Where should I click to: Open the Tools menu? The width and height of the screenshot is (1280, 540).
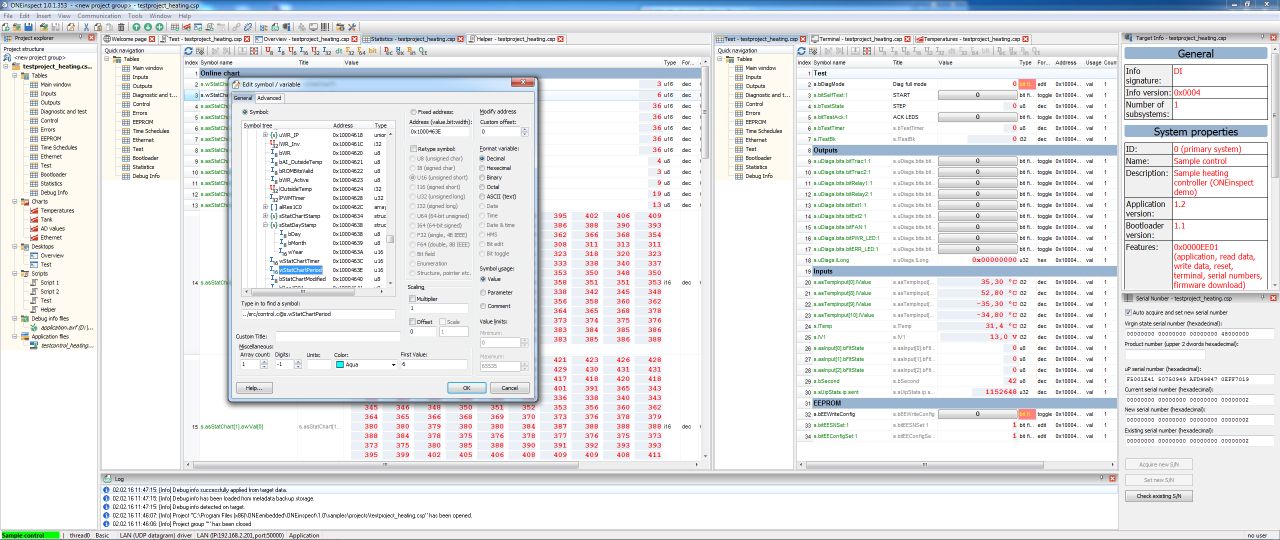(134, 16)
